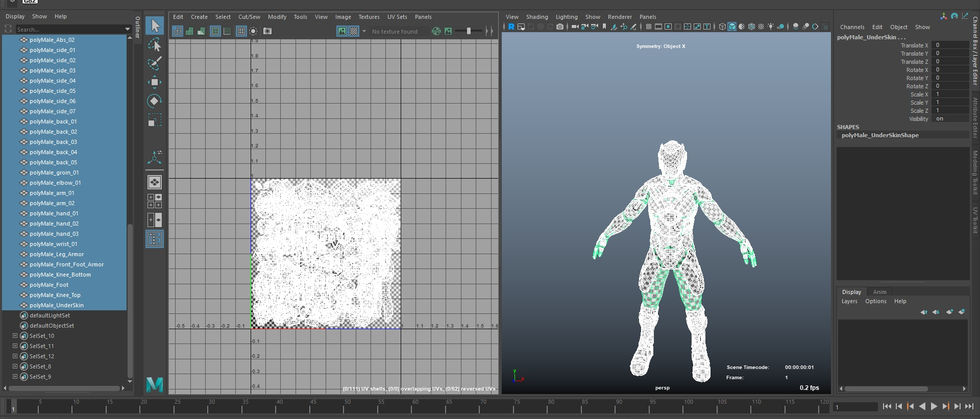Viewport: 980px width, 419px height.
Task: Open texture dropdown arrow in UV editor
Action: [365, 31]
